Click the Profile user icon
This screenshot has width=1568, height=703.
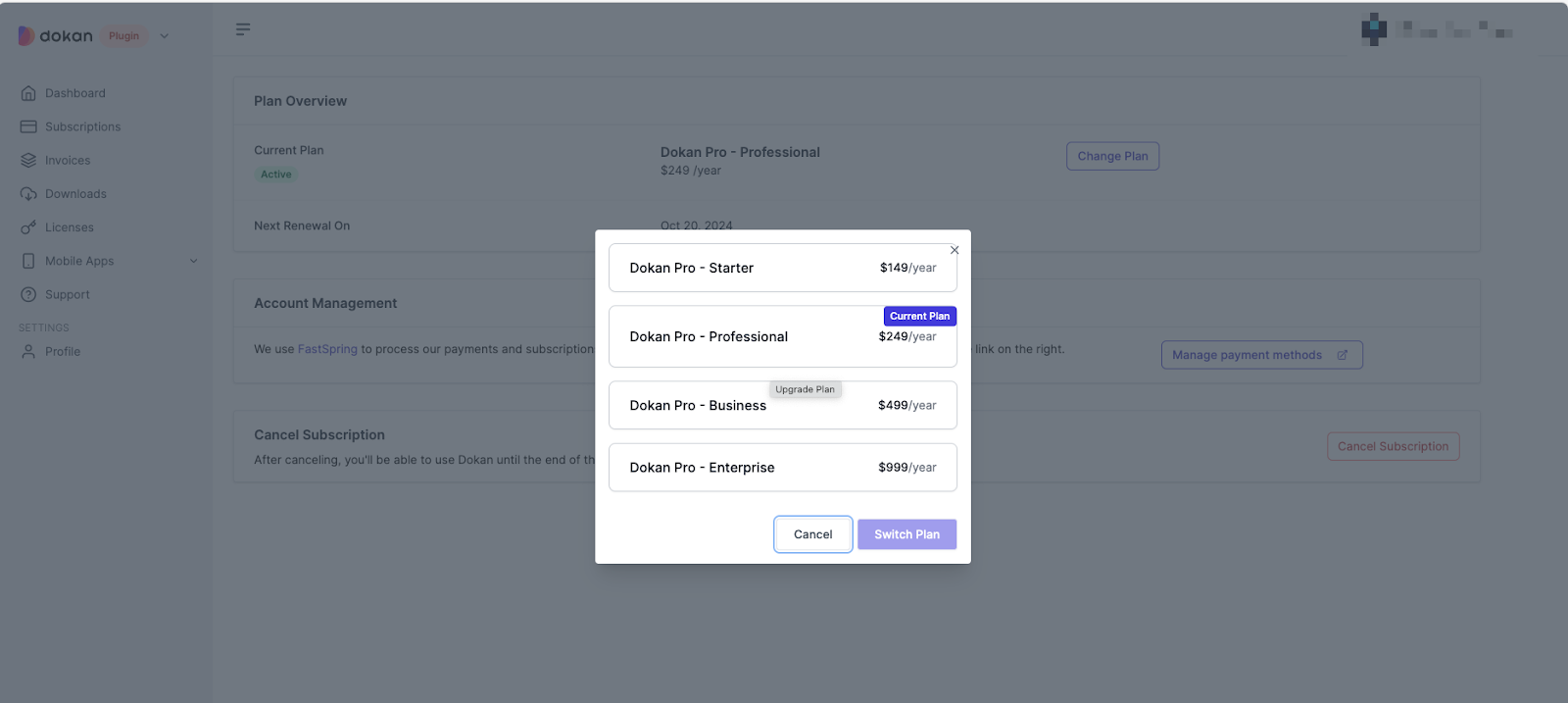tap(28, 351)
